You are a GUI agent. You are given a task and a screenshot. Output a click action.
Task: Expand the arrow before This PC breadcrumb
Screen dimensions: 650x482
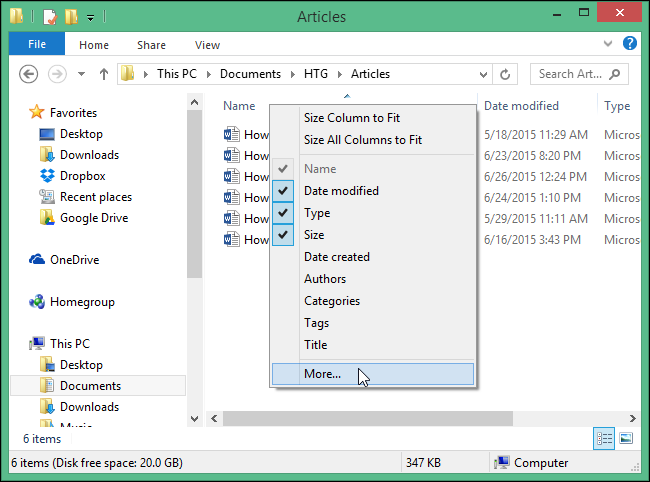pos(146,74)
